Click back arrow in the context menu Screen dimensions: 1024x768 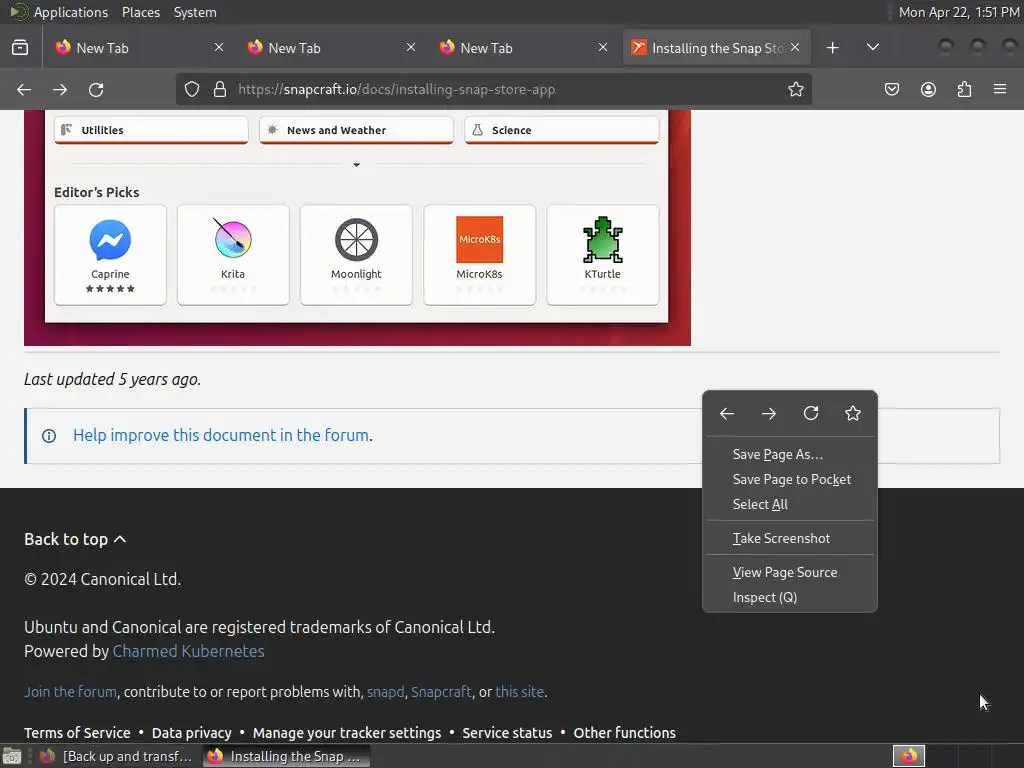point(727,413)
